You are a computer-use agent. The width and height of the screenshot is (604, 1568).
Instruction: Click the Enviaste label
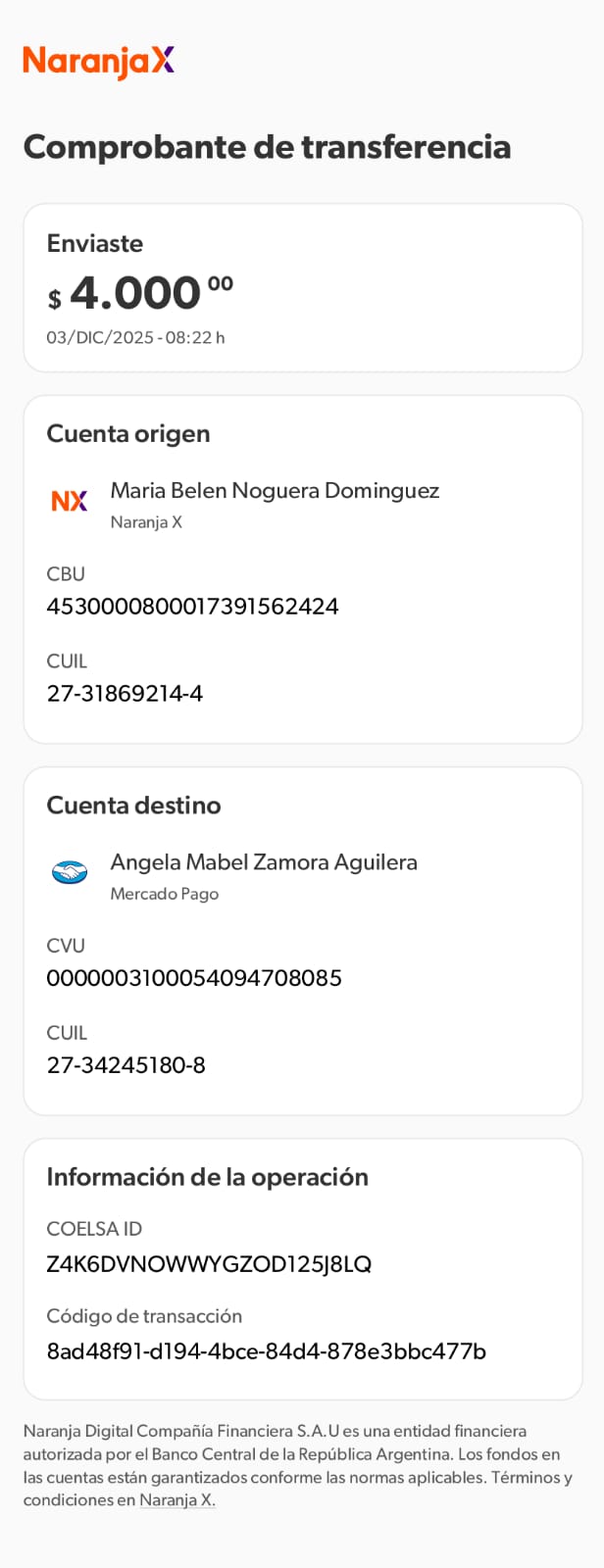95,243
